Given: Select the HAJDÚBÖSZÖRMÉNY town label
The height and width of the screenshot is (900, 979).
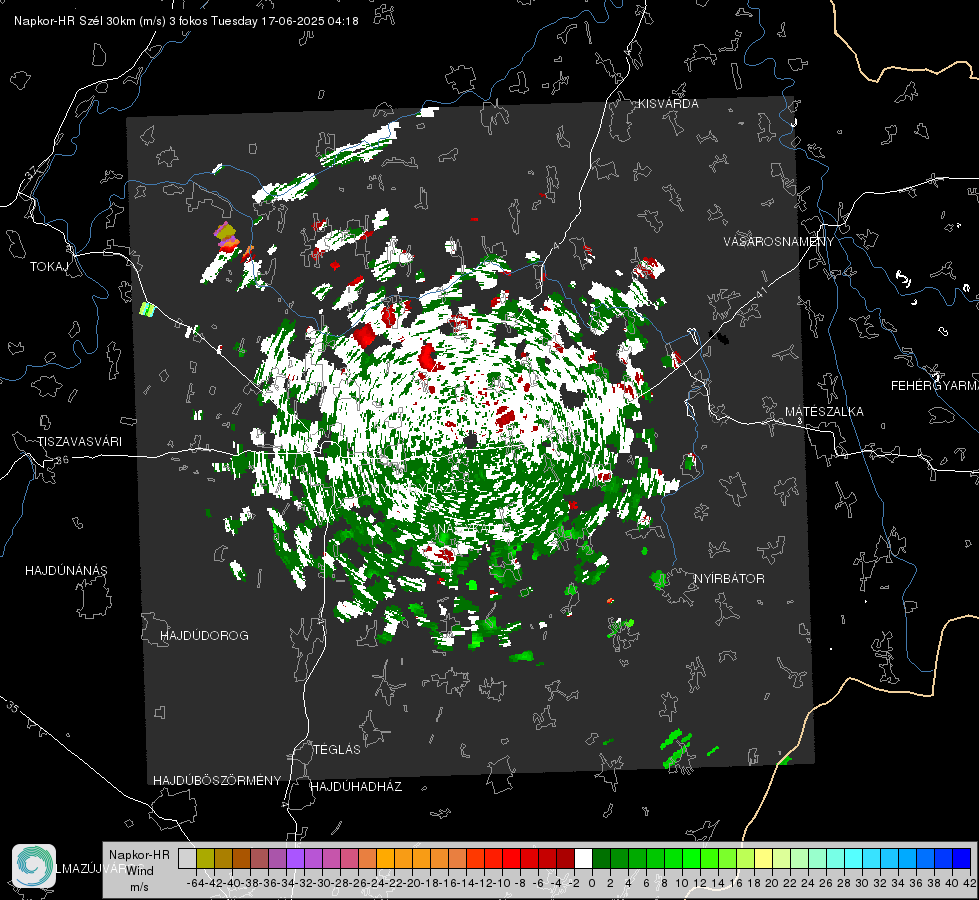Looking at the screenshot, I should coord(217,781).
